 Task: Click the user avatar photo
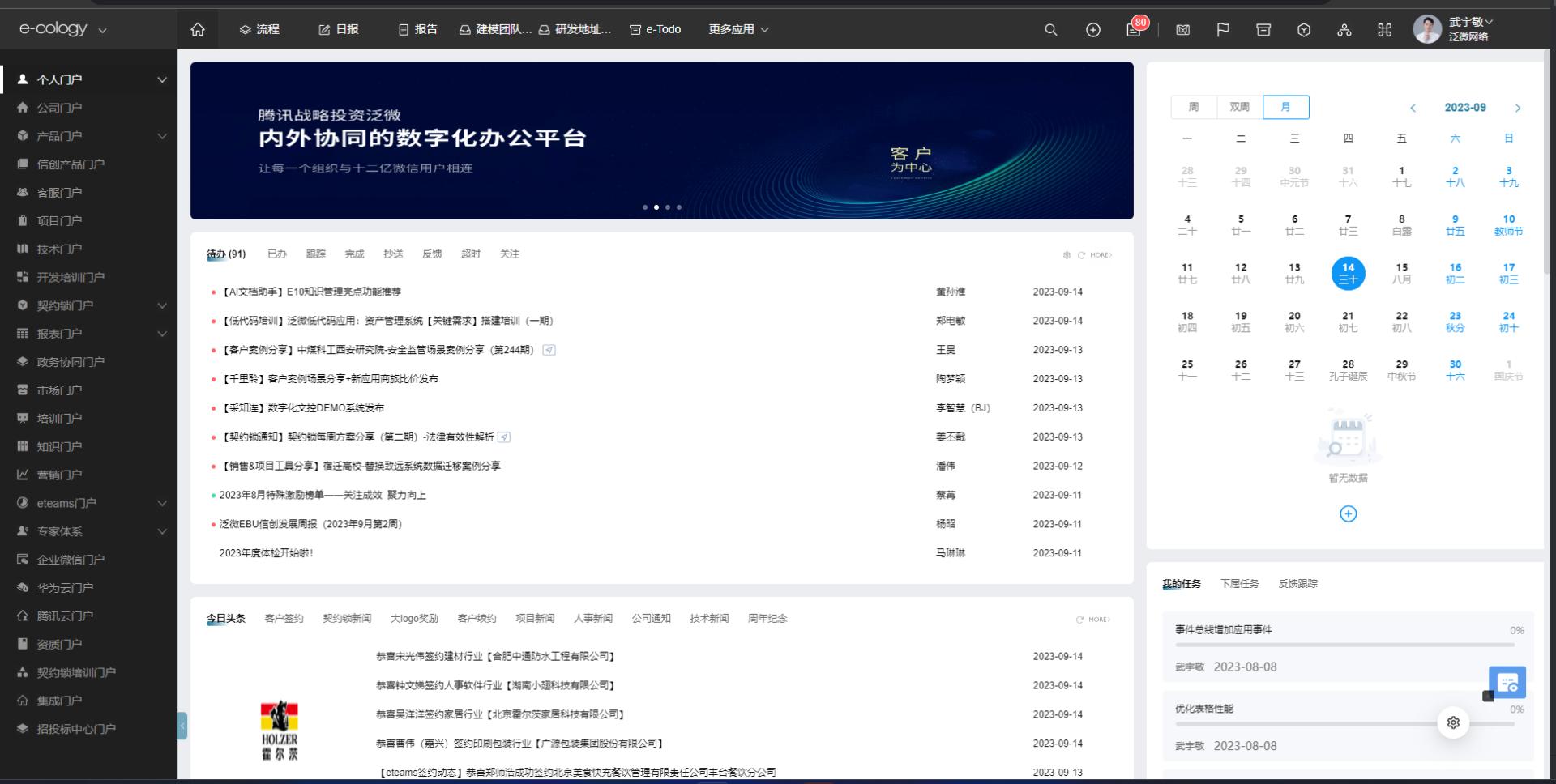[1427, 29]
